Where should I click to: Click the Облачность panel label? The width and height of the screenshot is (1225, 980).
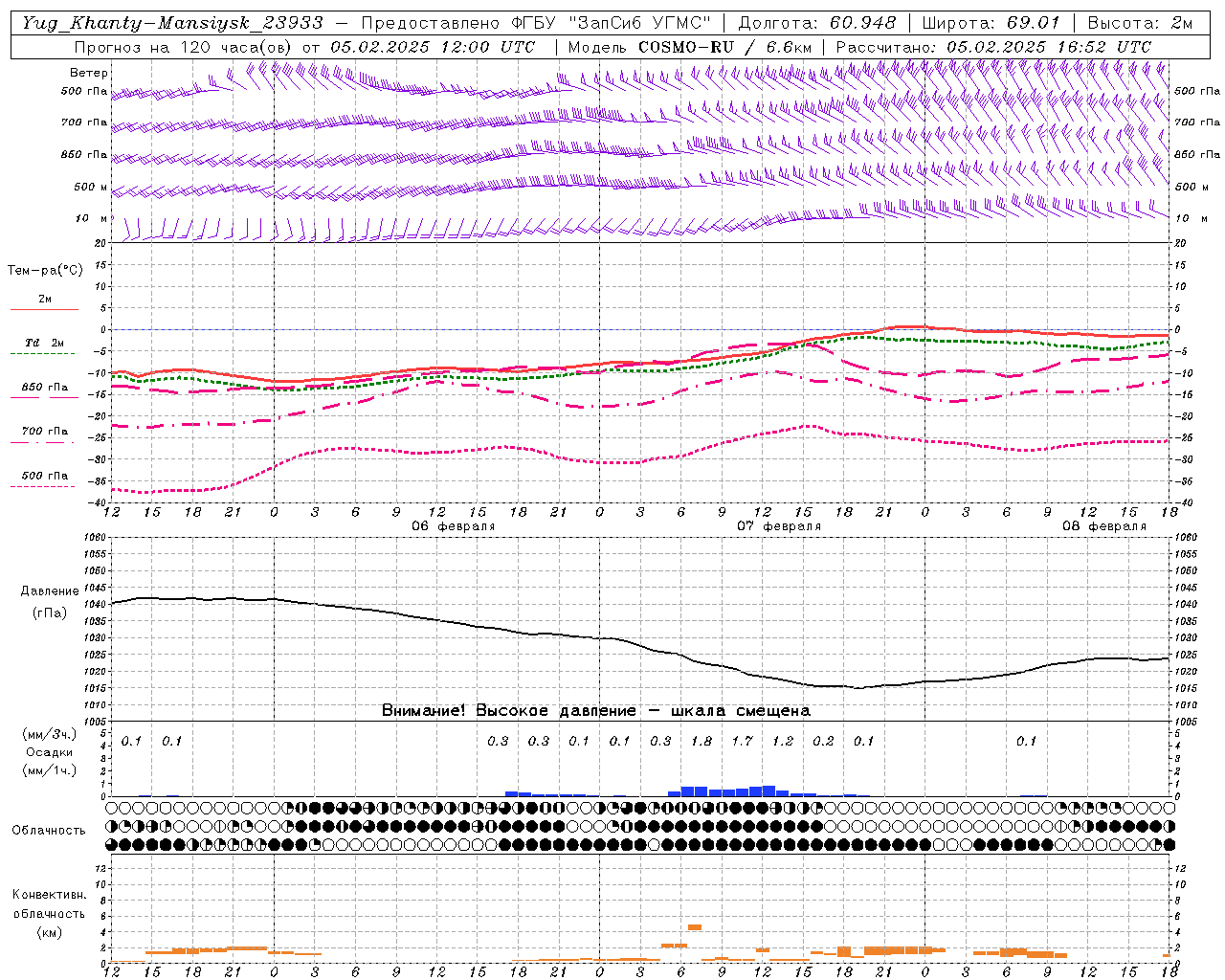[49, 831]
